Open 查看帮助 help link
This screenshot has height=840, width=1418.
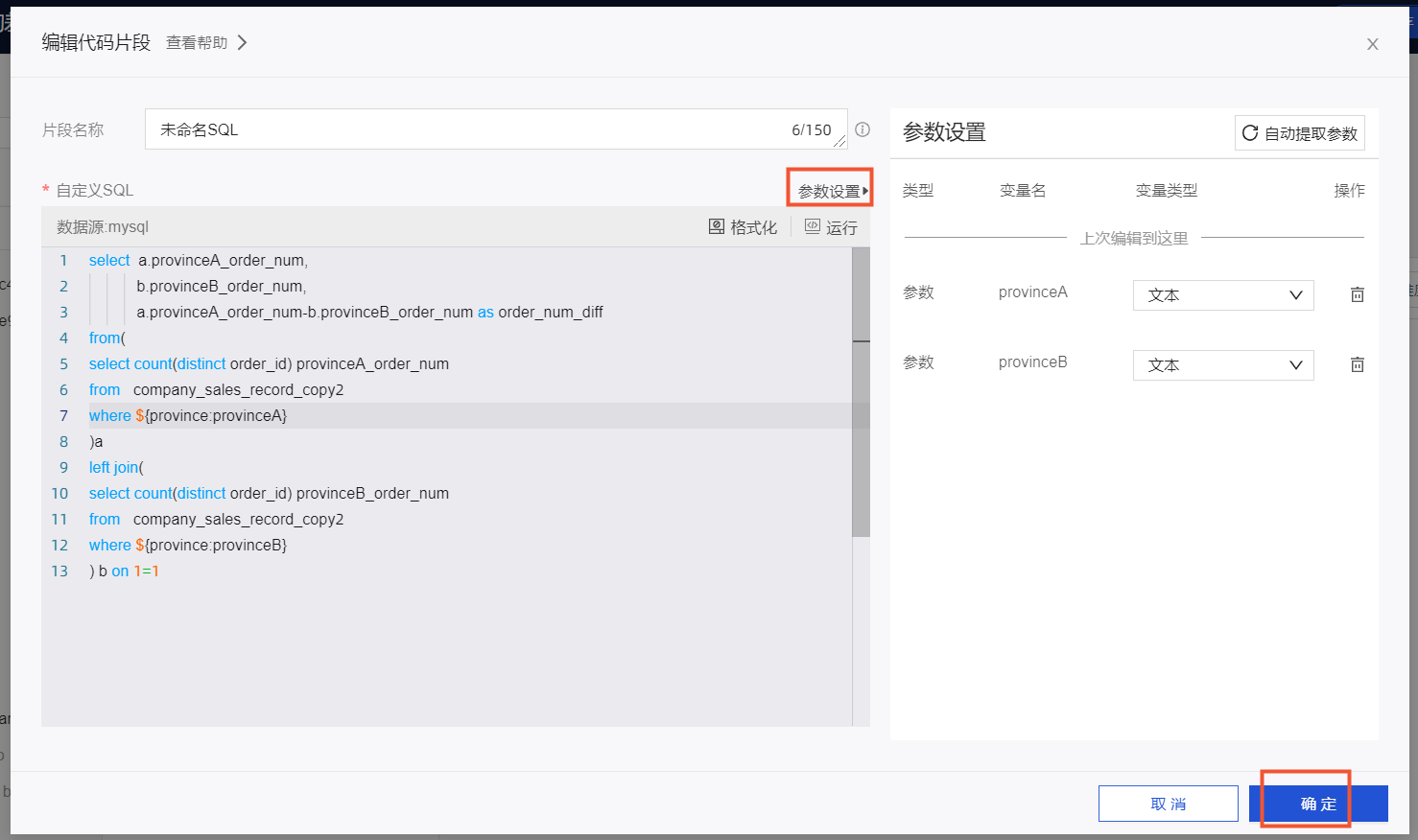[206, 43]
